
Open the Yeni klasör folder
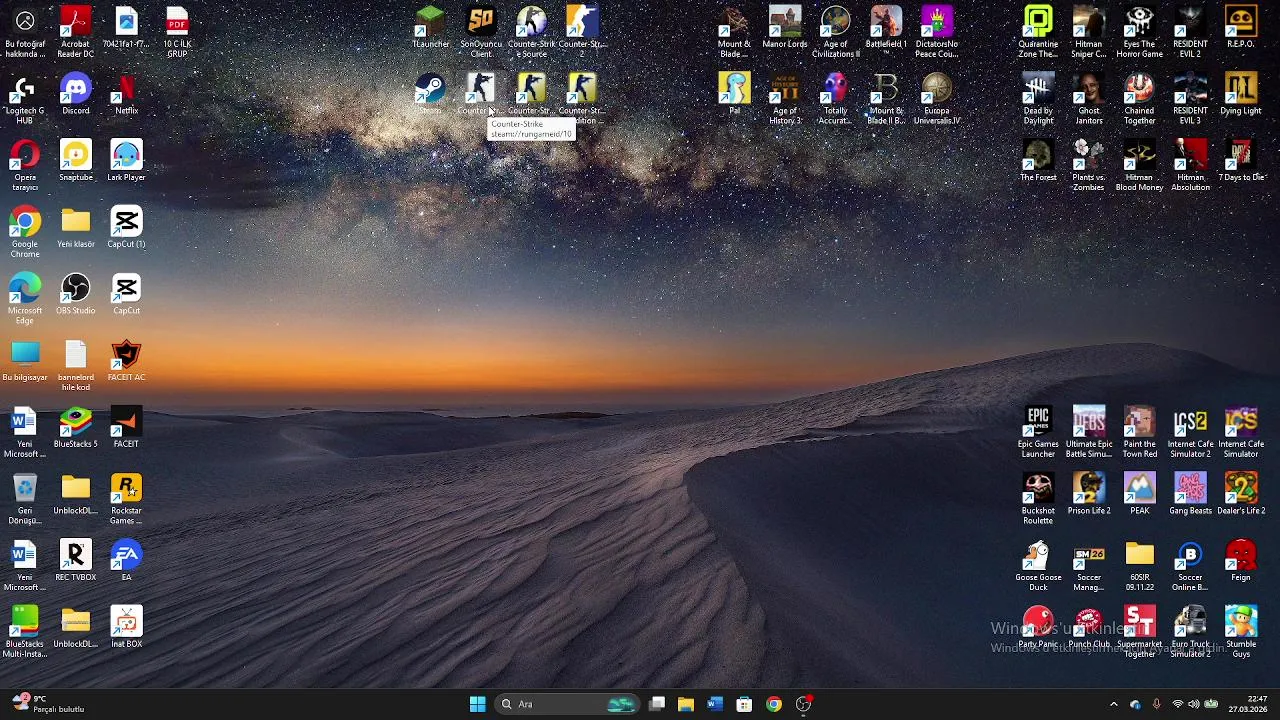tap(75, 228)
